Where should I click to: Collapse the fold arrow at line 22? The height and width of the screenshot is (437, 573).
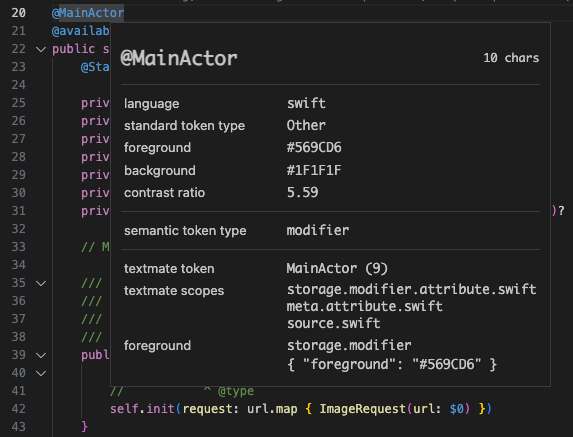pyautogui.click(x=41, y=49)
